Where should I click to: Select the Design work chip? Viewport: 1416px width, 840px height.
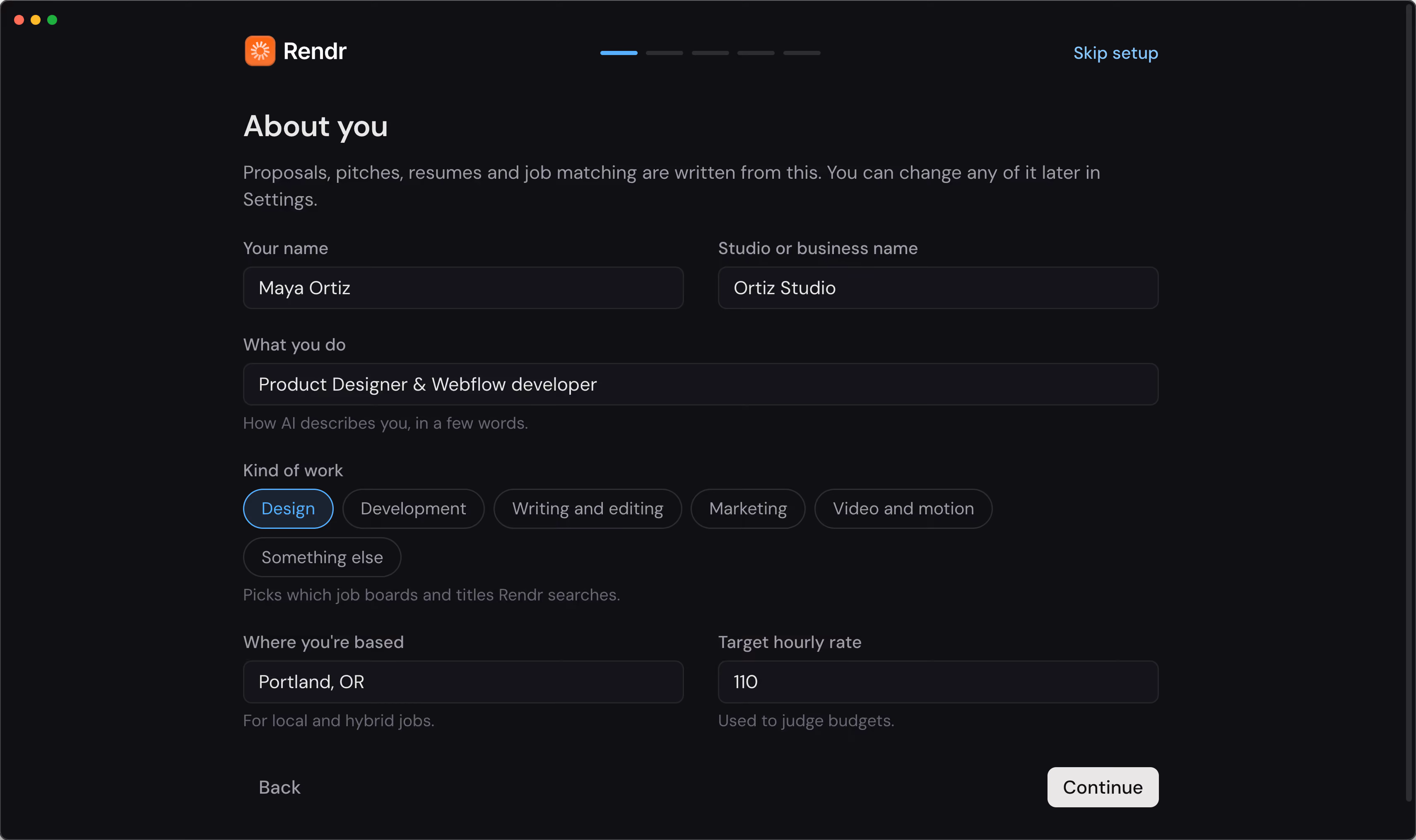click(x=288, y=508)
